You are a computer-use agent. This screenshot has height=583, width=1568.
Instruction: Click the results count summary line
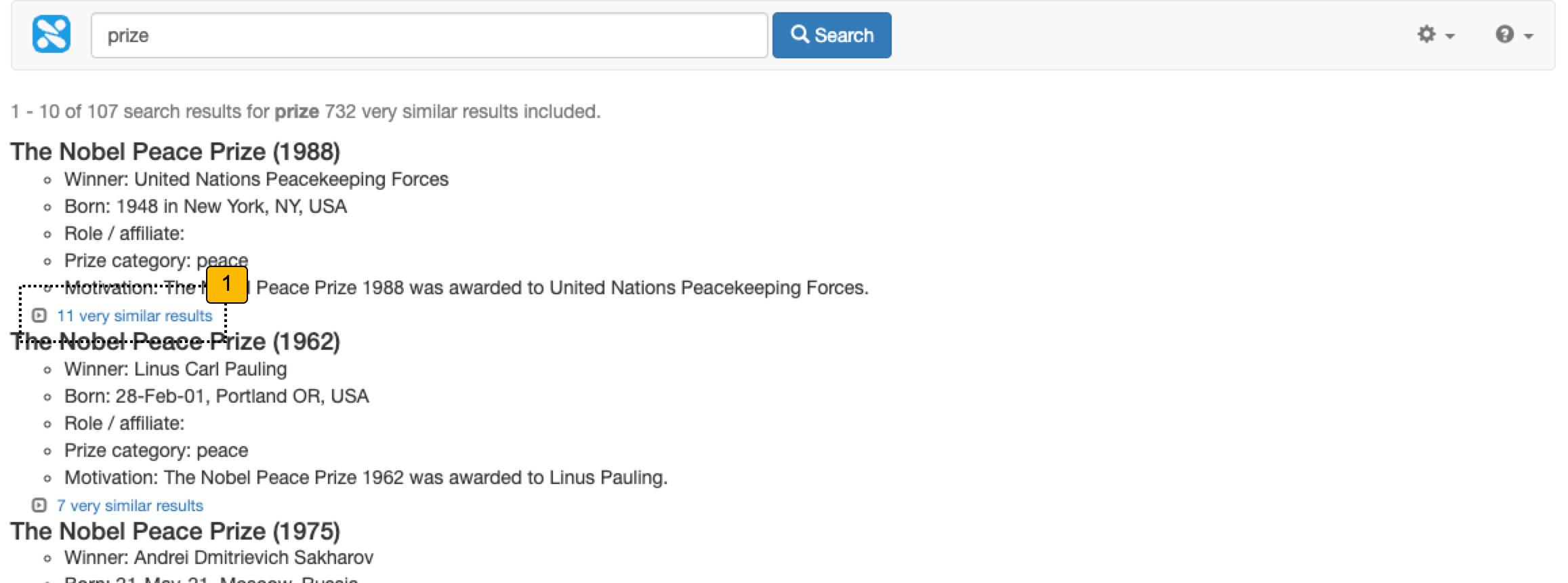[x=305, y=111]
